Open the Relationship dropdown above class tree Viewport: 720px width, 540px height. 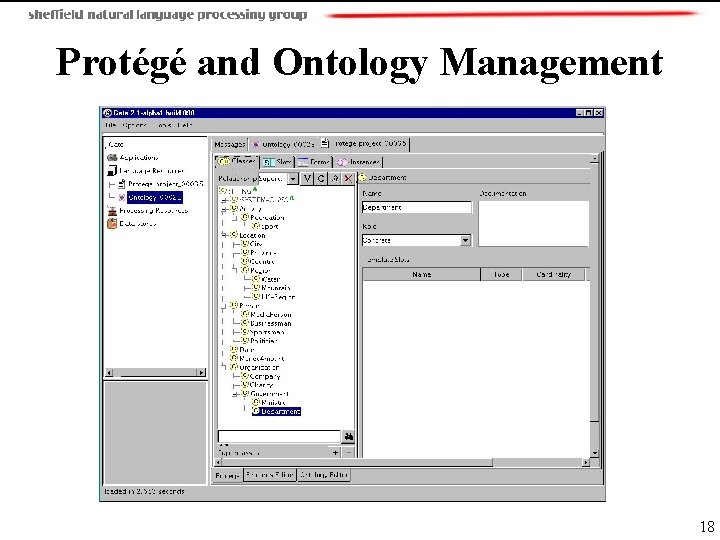click(293, 178)
